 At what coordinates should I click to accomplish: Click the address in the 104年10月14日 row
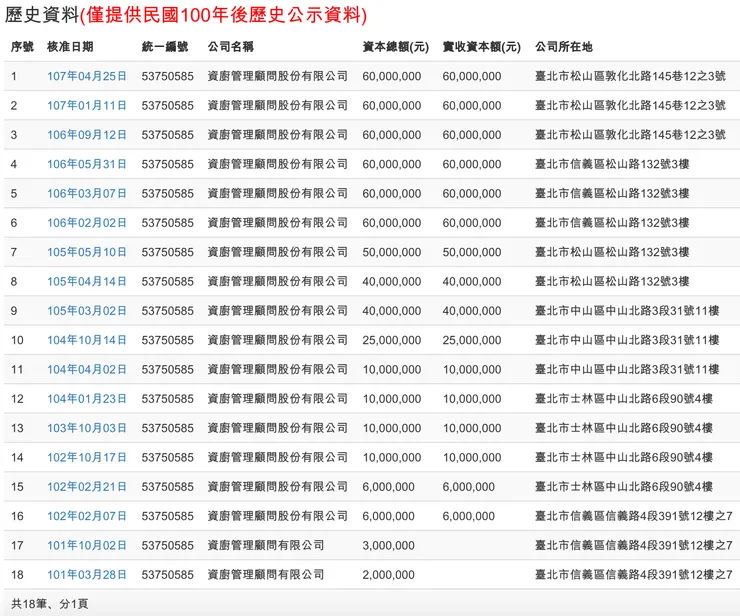627,340
